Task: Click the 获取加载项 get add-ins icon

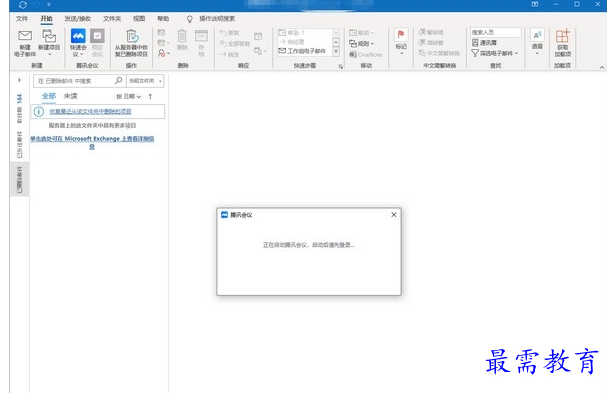Action: point(562,36)
